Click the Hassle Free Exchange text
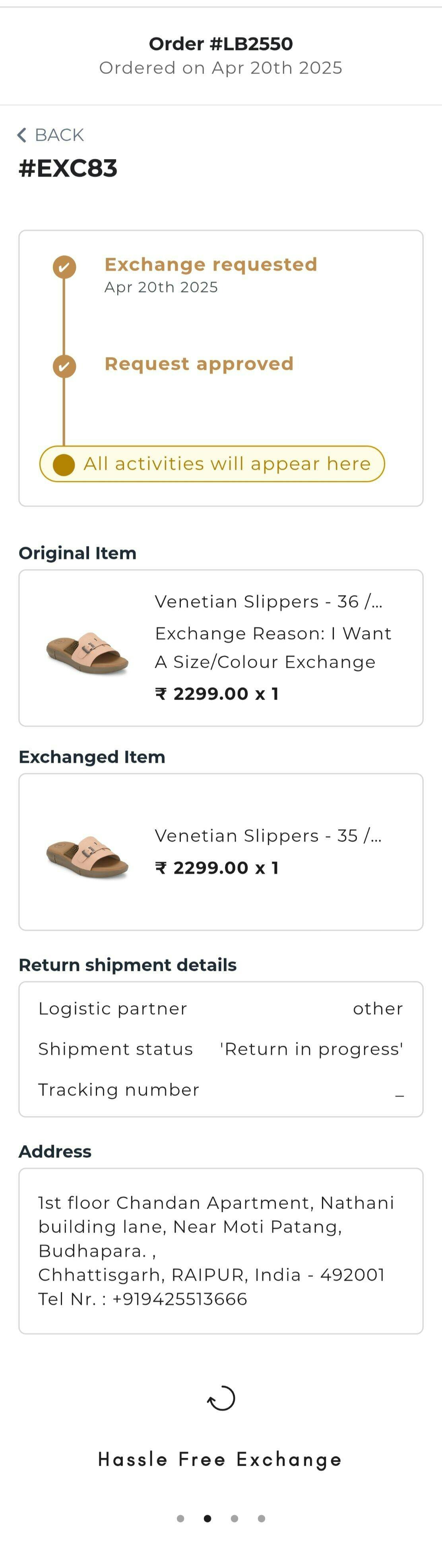The width and height of the screenshot is (442, 1568). [220, 1459]
